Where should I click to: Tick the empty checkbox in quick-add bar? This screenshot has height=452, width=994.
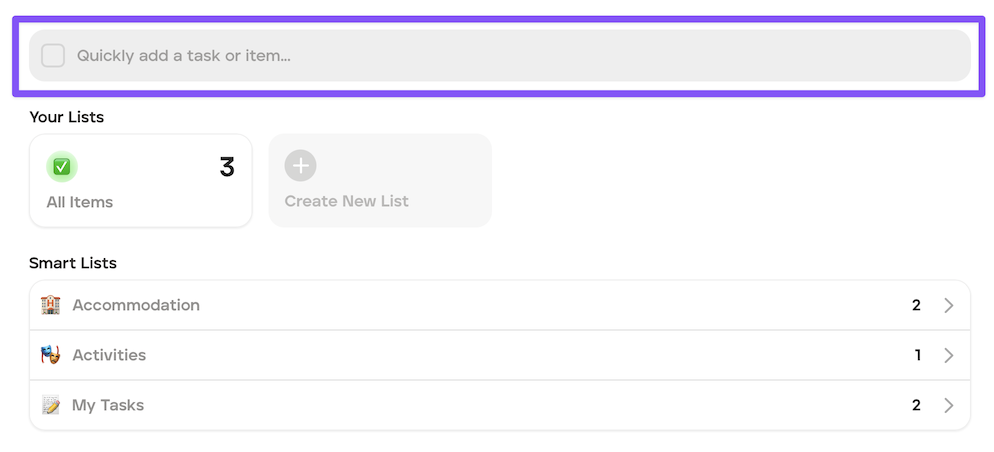(x=53, y=56)
